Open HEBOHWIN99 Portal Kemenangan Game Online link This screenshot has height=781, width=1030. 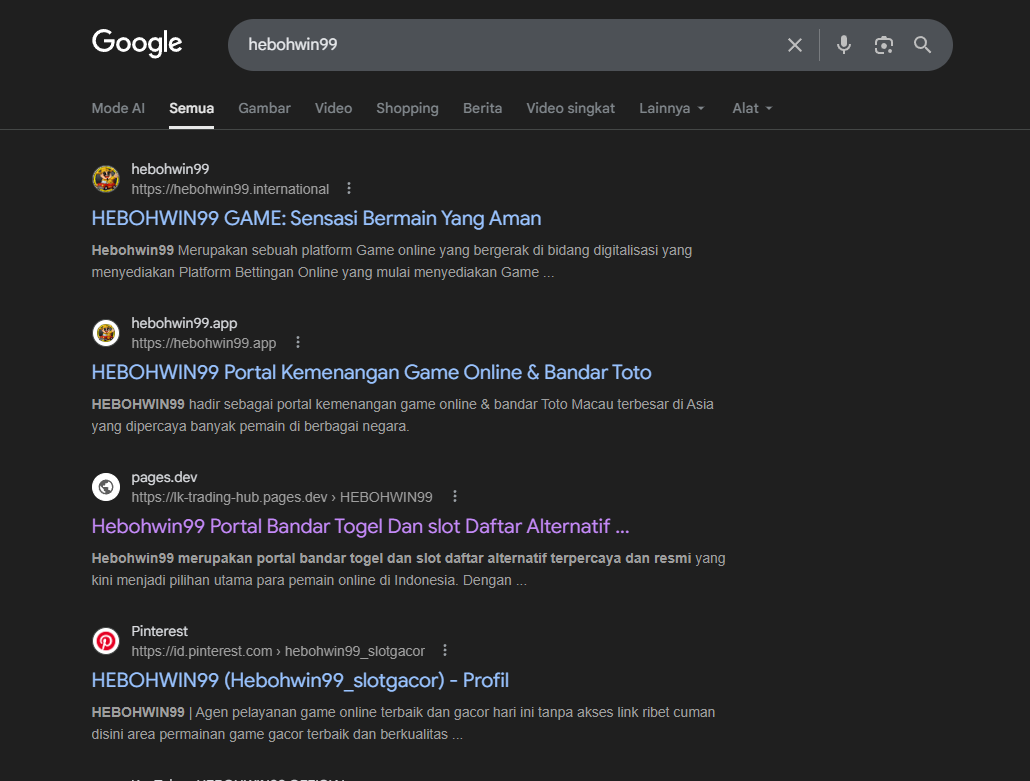371,372
